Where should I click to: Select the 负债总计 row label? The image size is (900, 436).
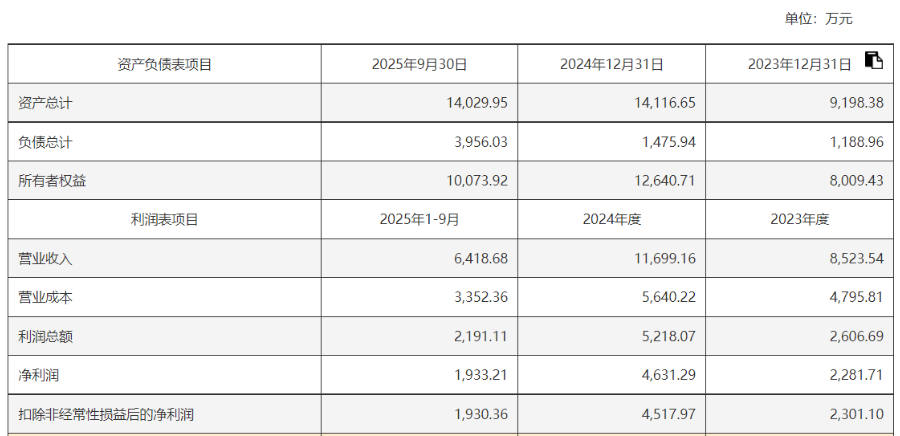coord(45,142)
